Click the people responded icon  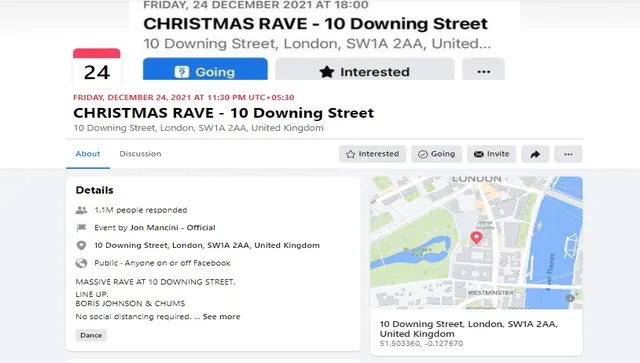coord(81,210)
